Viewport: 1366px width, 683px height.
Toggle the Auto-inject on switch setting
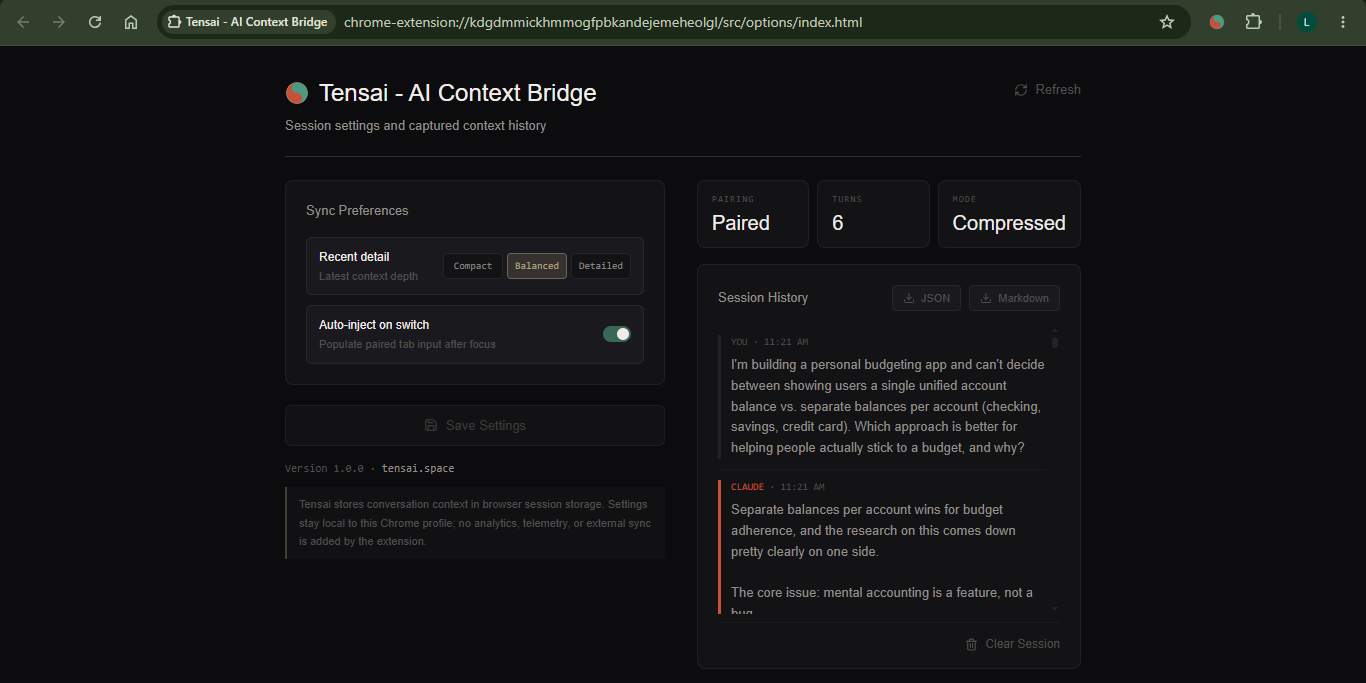(617, 334)
